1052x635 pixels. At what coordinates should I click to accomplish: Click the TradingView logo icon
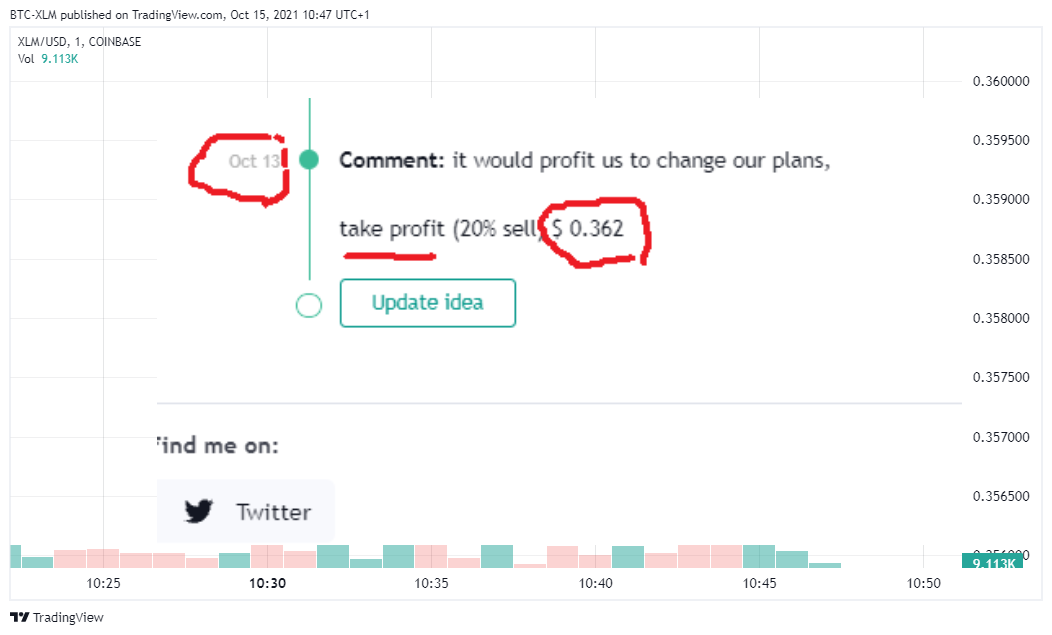[19, 618]
